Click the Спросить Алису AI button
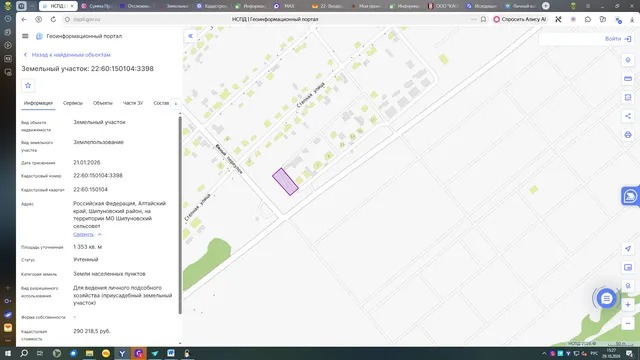 pos(520,19)
